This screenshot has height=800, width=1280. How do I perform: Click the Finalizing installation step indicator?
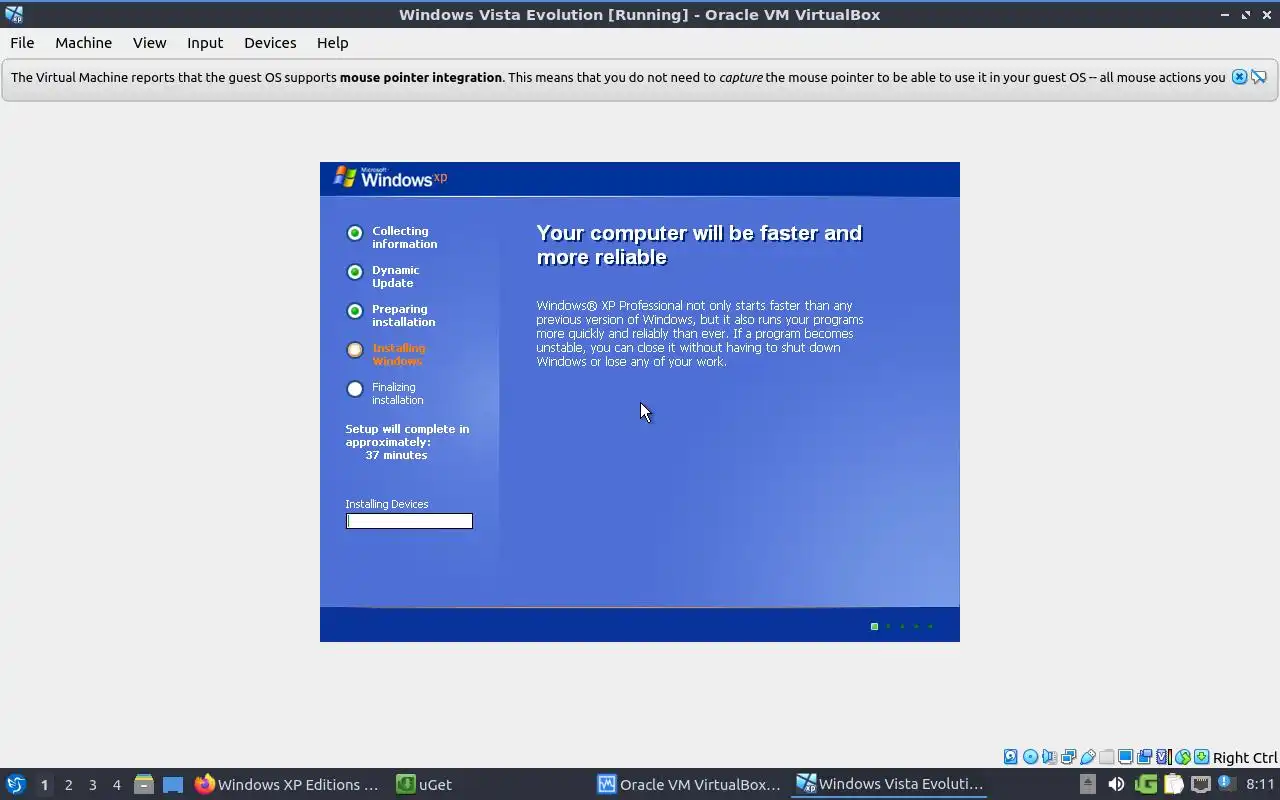point(354,389)
